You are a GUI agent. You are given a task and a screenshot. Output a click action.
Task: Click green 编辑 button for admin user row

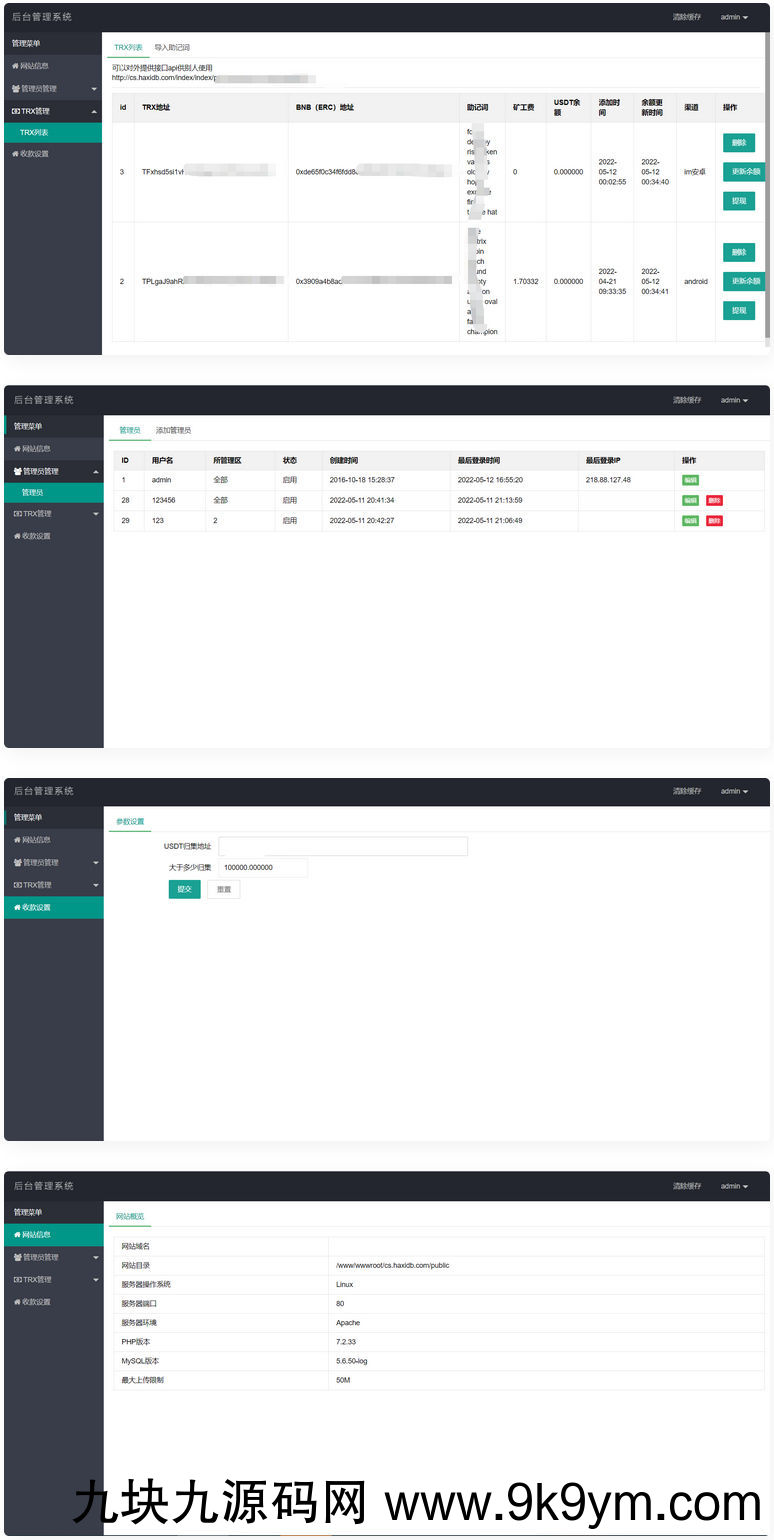coord(690,480)
